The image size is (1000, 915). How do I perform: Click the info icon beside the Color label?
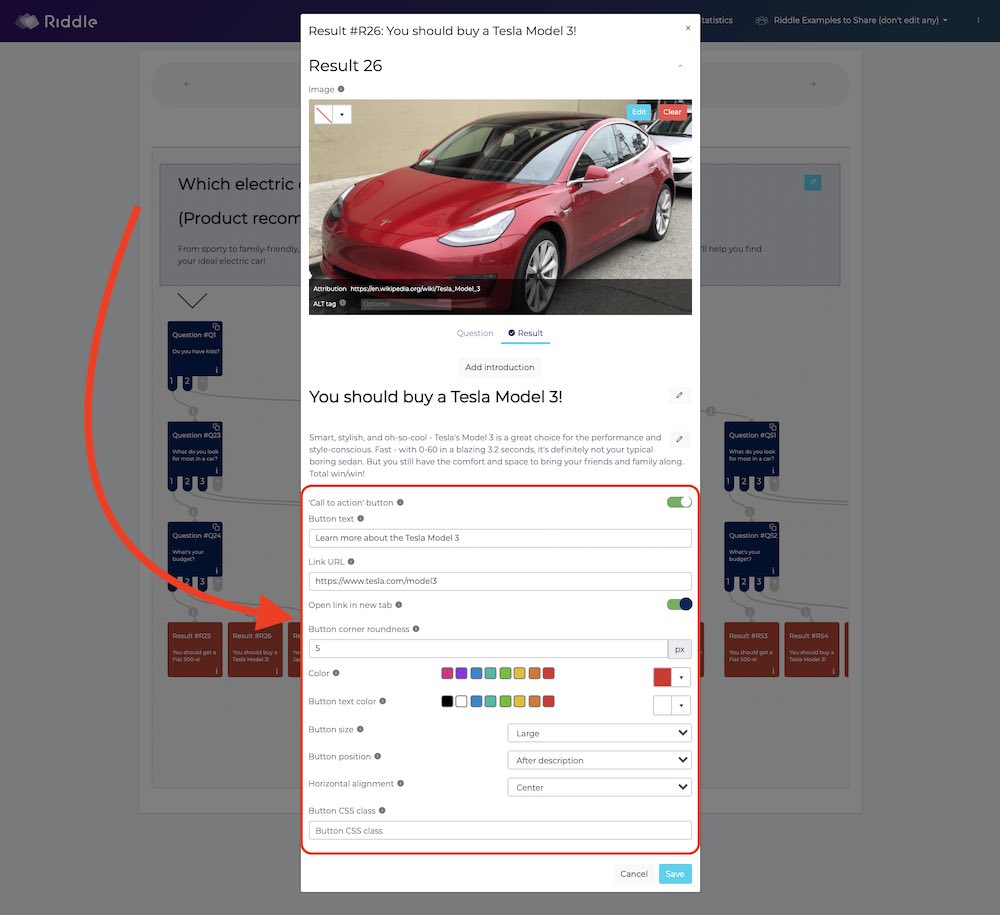coord(336,673)
